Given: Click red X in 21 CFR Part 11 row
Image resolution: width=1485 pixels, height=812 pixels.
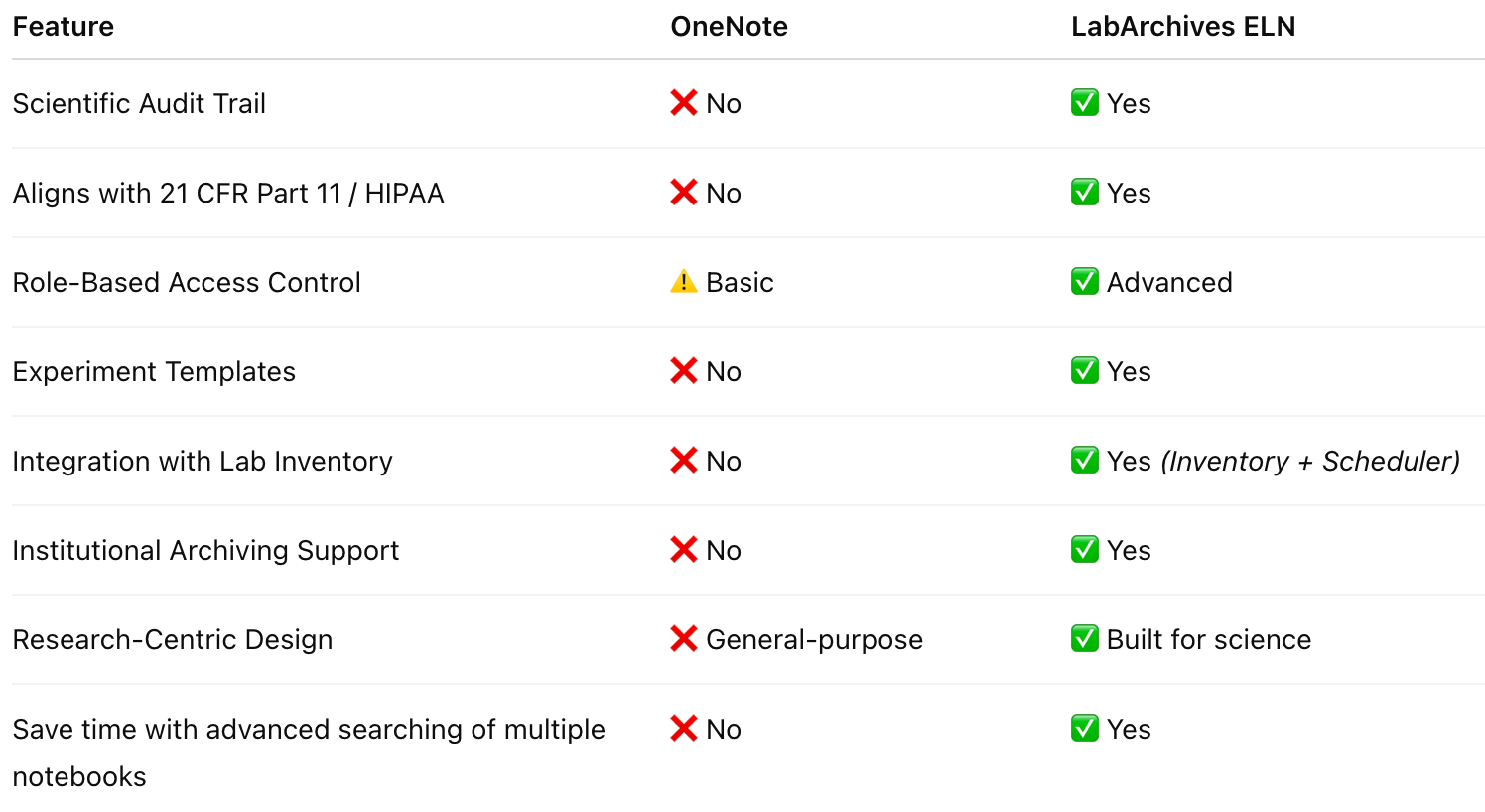Looking at the screenshot, I should click(684, 193).
